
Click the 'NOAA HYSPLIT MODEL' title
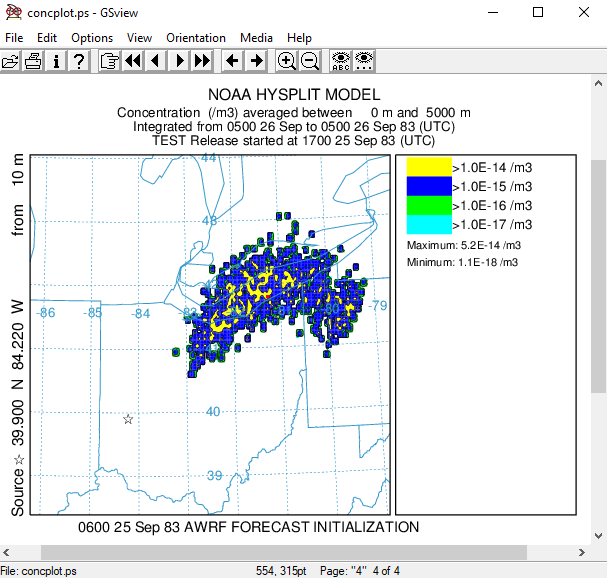coord(294,95)
